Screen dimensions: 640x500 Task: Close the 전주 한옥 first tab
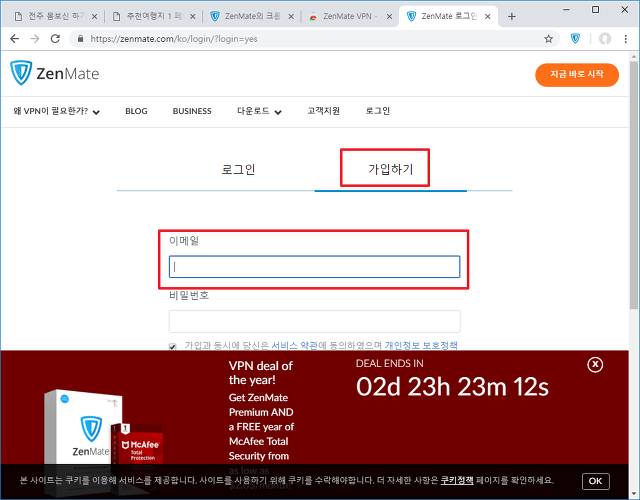pos(94,16)
